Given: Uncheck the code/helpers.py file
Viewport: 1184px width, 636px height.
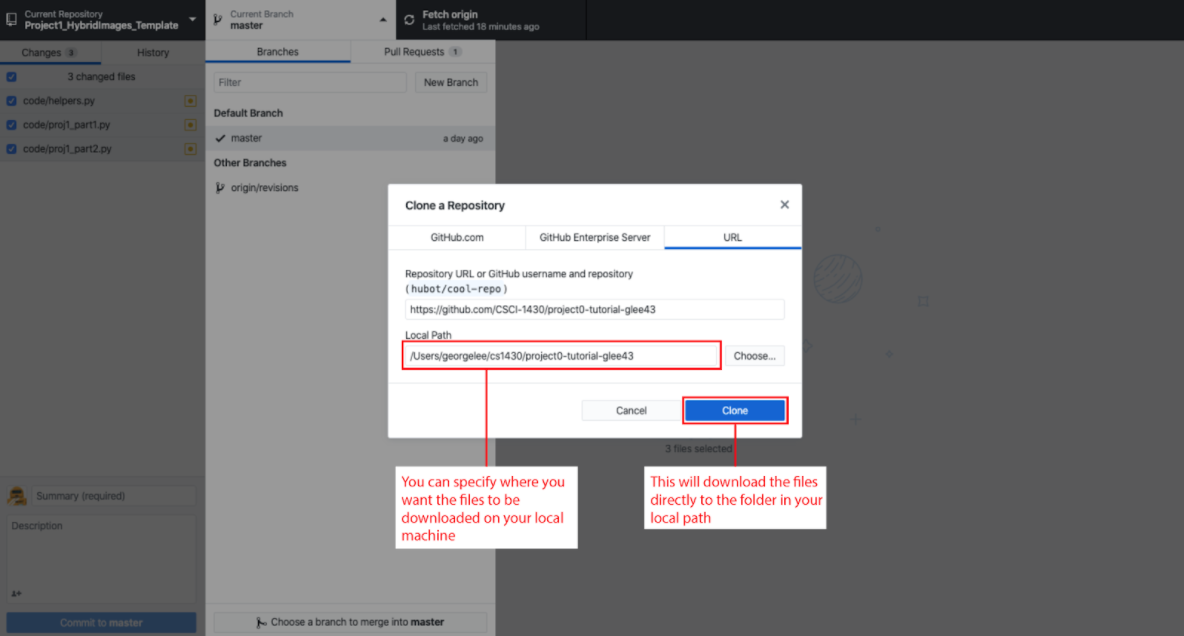Looking at the screenshot, I should click(11, 100).
